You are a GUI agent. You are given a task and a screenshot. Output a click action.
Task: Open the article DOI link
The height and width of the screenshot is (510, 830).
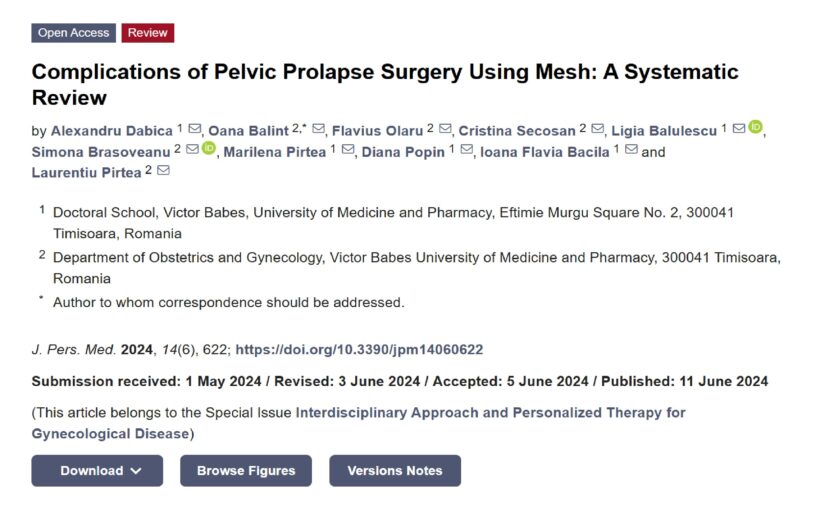click(360, 350)
